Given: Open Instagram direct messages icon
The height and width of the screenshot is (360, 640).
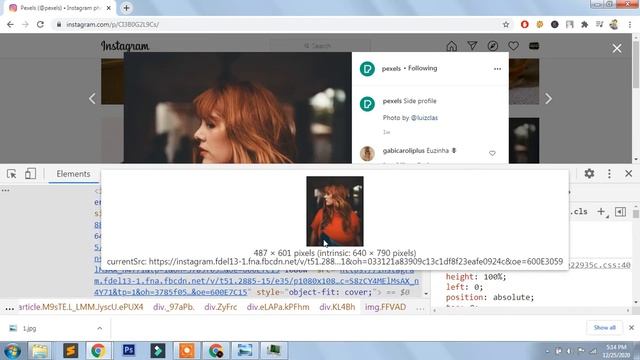Looking at the screenshot, I should coord(472,46).
